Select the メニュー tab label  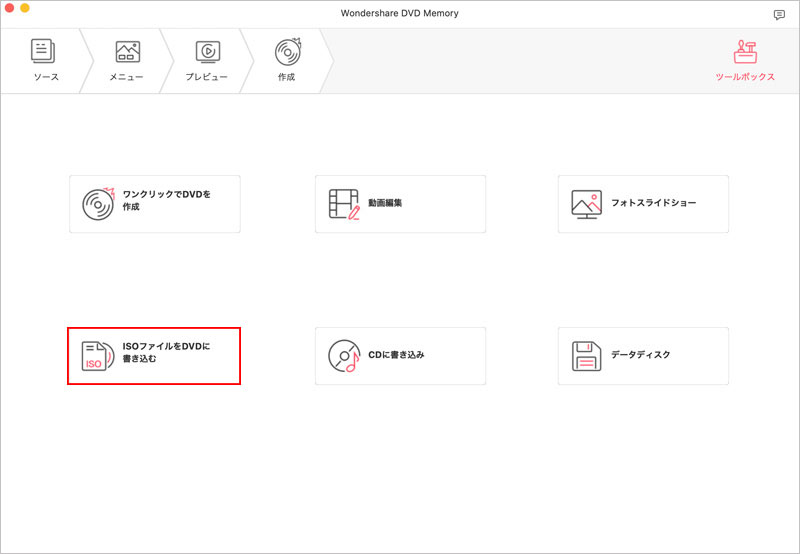pos(127,77)
